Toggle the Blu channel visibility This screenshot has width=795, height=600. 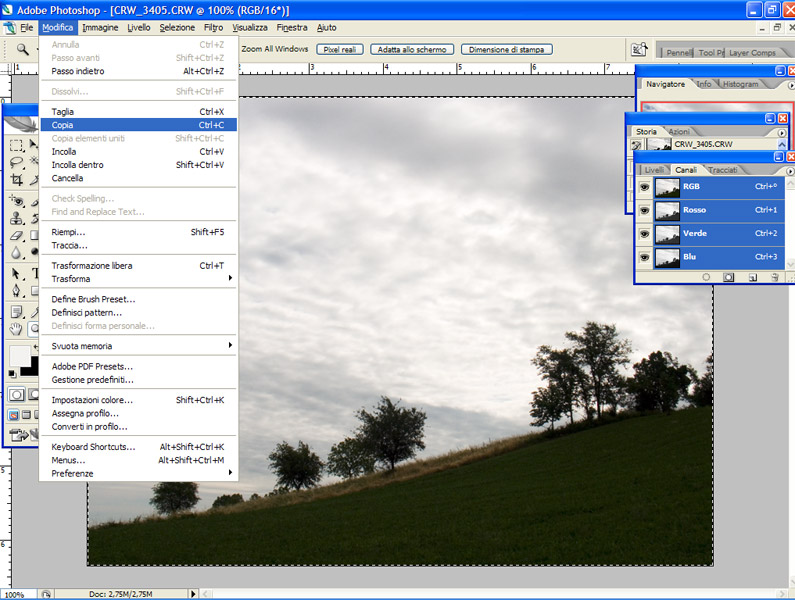pyautogui.click(x=645, y=257)
